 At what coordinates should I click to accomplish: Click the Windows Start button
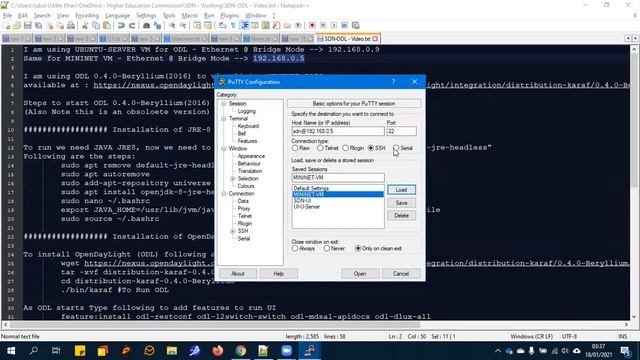point(11,351)
